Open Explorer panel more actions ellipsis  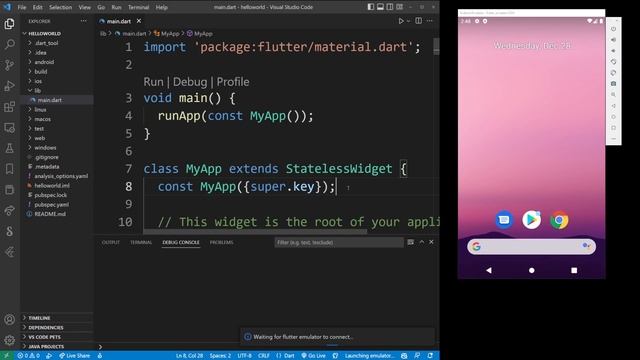(x=83, y=21)
